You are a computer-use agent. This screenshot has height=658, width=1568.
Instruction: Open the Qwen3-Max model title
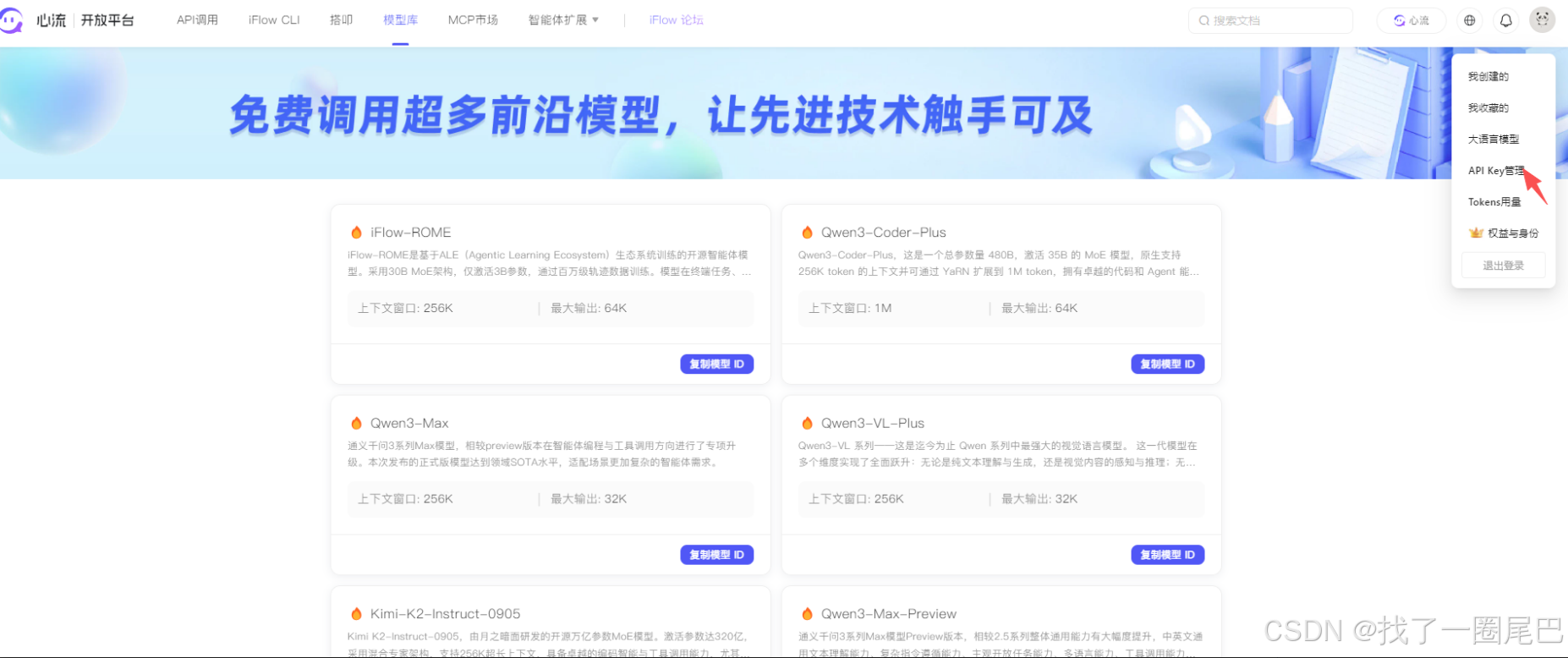coord(409,423)
